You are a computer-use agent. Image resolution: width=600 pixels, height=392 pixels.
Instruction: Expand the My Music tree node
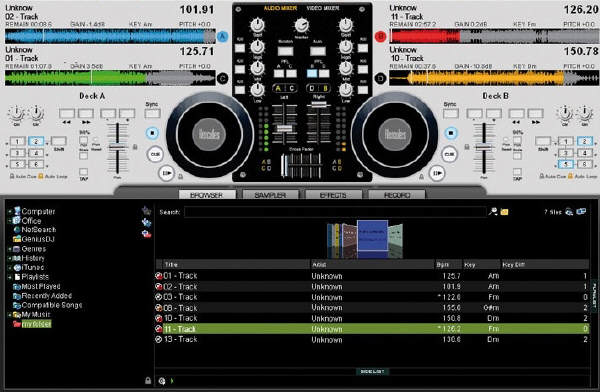tap(10, 315)
